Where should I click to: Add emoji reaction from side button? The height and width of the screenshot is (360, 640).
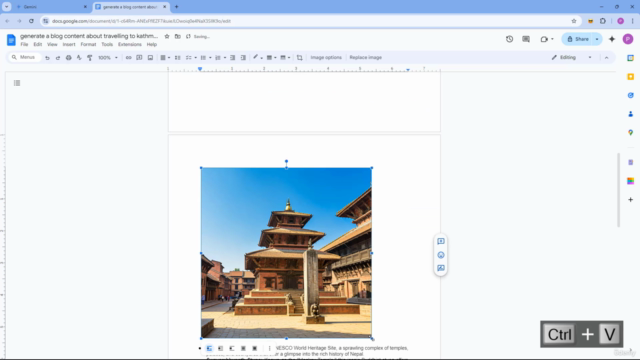441,255
